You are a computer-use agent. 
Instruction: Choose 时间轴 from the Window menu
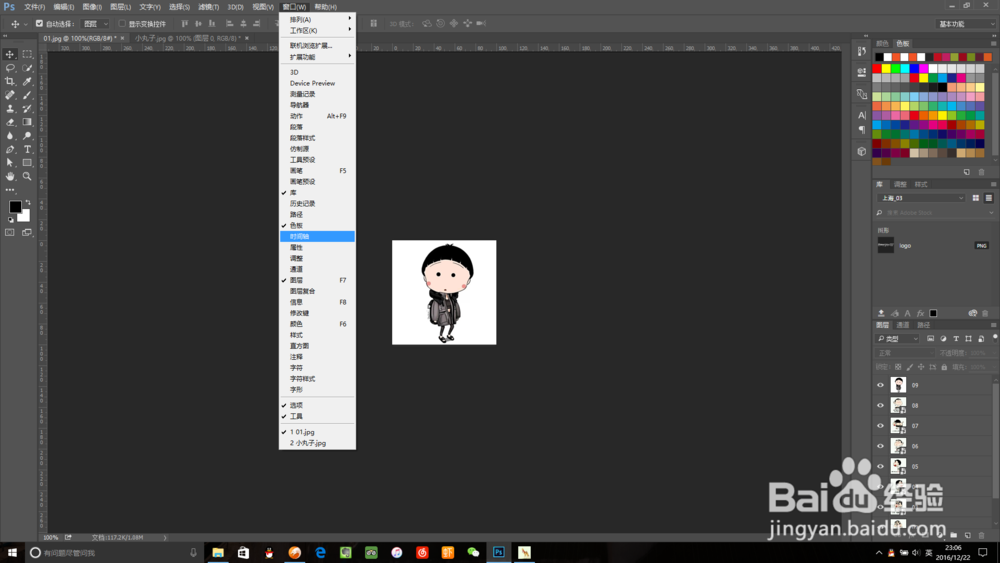point(317,237)
